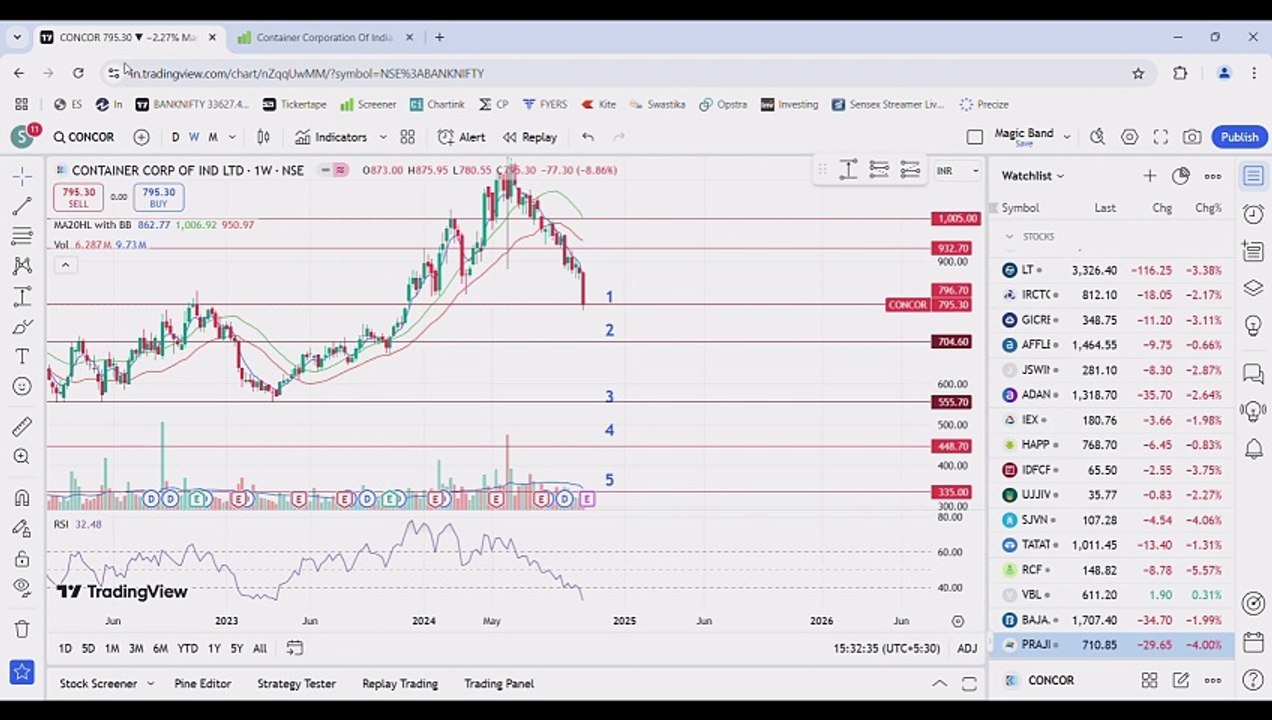Select the W weekly timeframe

[194, 137]
